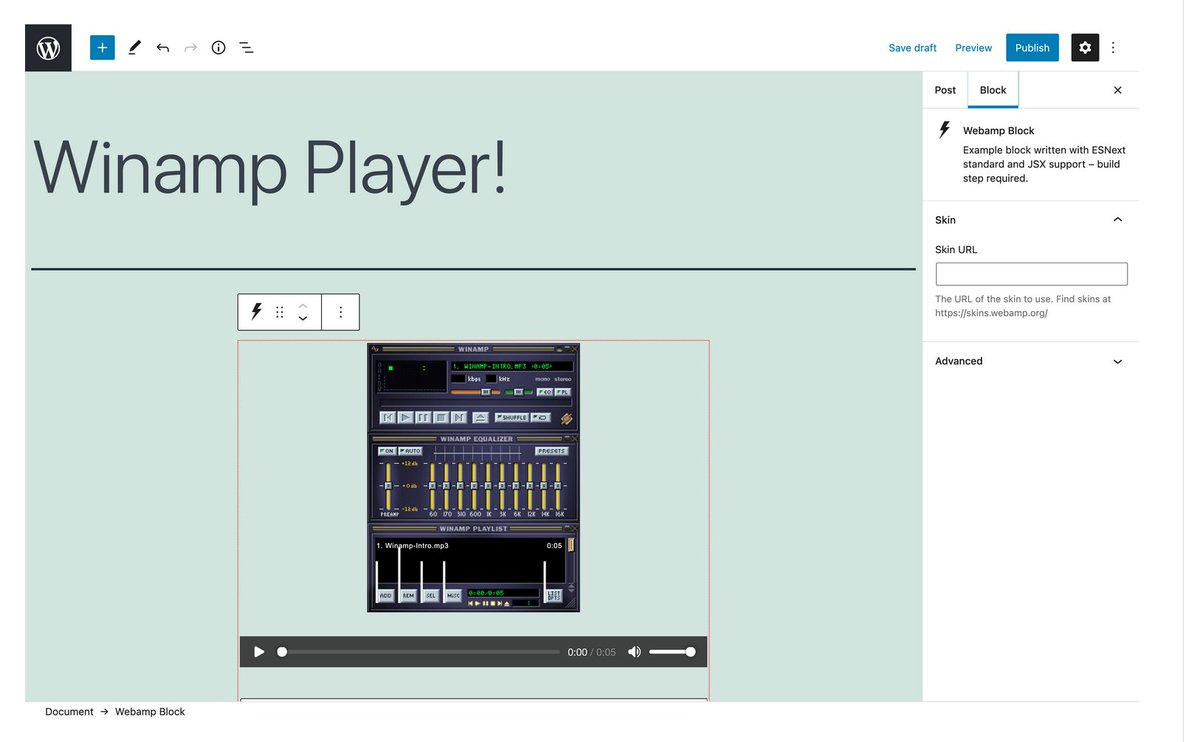The width and height of the screenshot is (1200, 742).
Task: Click the Webamp block type lightning icon
Action: point(256,312)
